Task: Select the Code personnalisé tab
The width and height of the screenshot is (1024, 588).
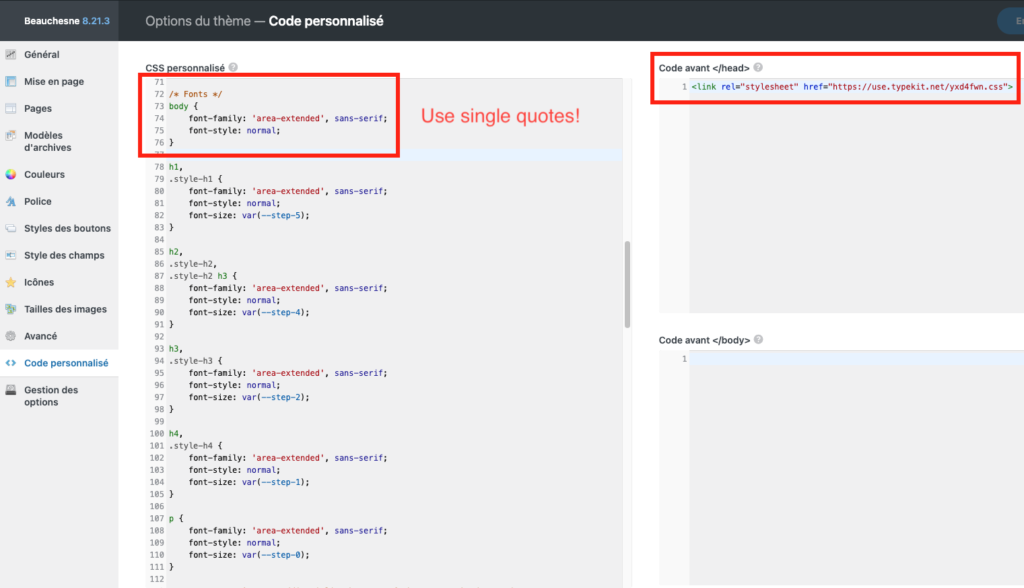Action: pos(66,363)
